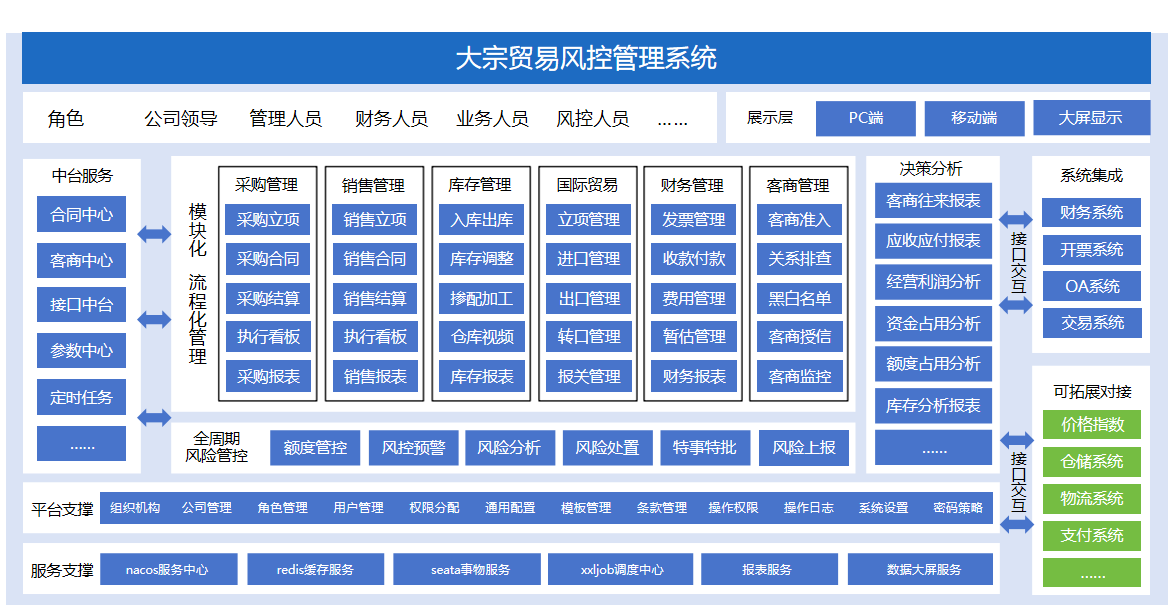1175x612 pixels.
Task: Select 价格指数 in 可拓展对接
Action: 1092,424
